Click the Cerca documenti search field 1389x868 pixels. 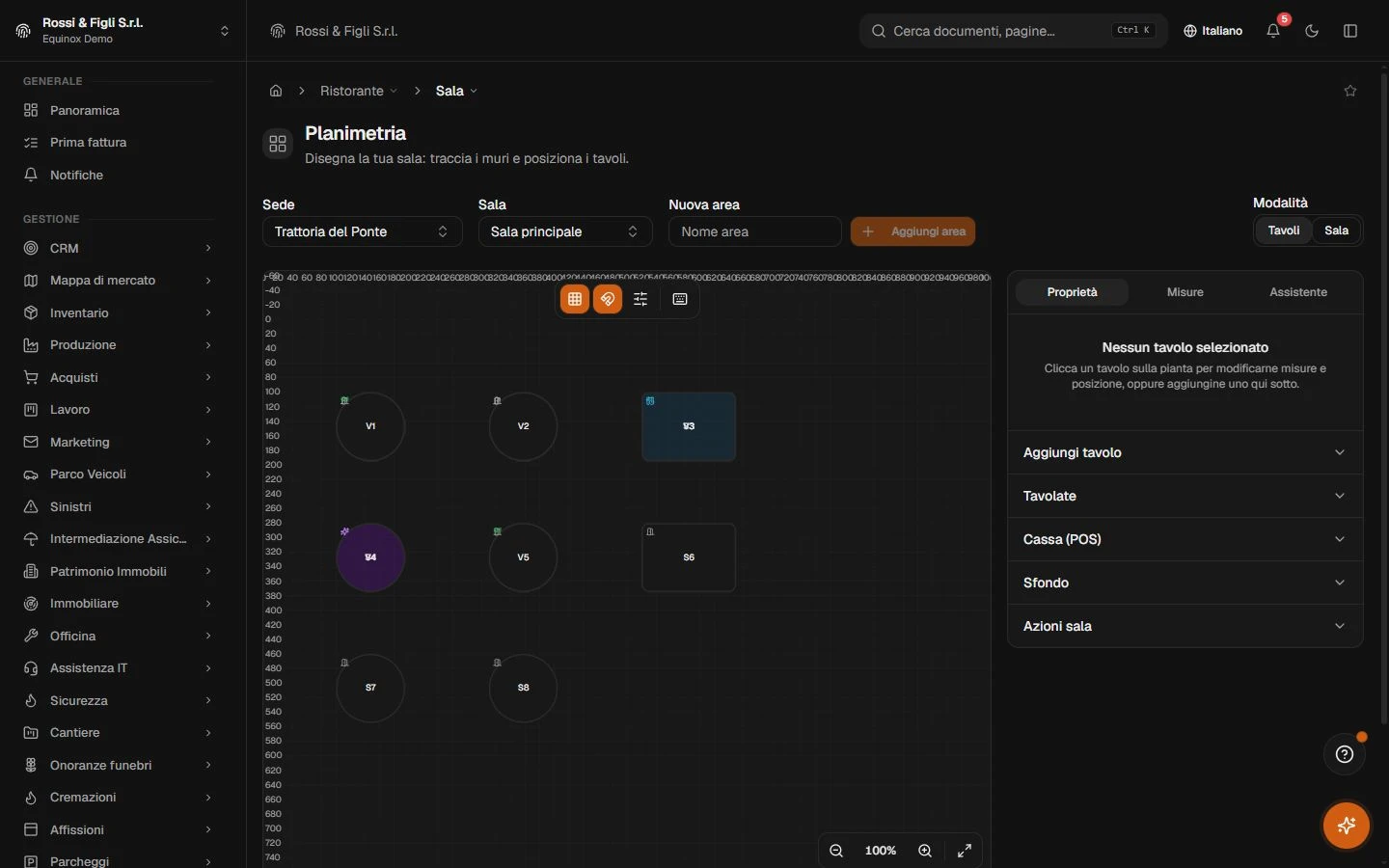(1014, 31)
